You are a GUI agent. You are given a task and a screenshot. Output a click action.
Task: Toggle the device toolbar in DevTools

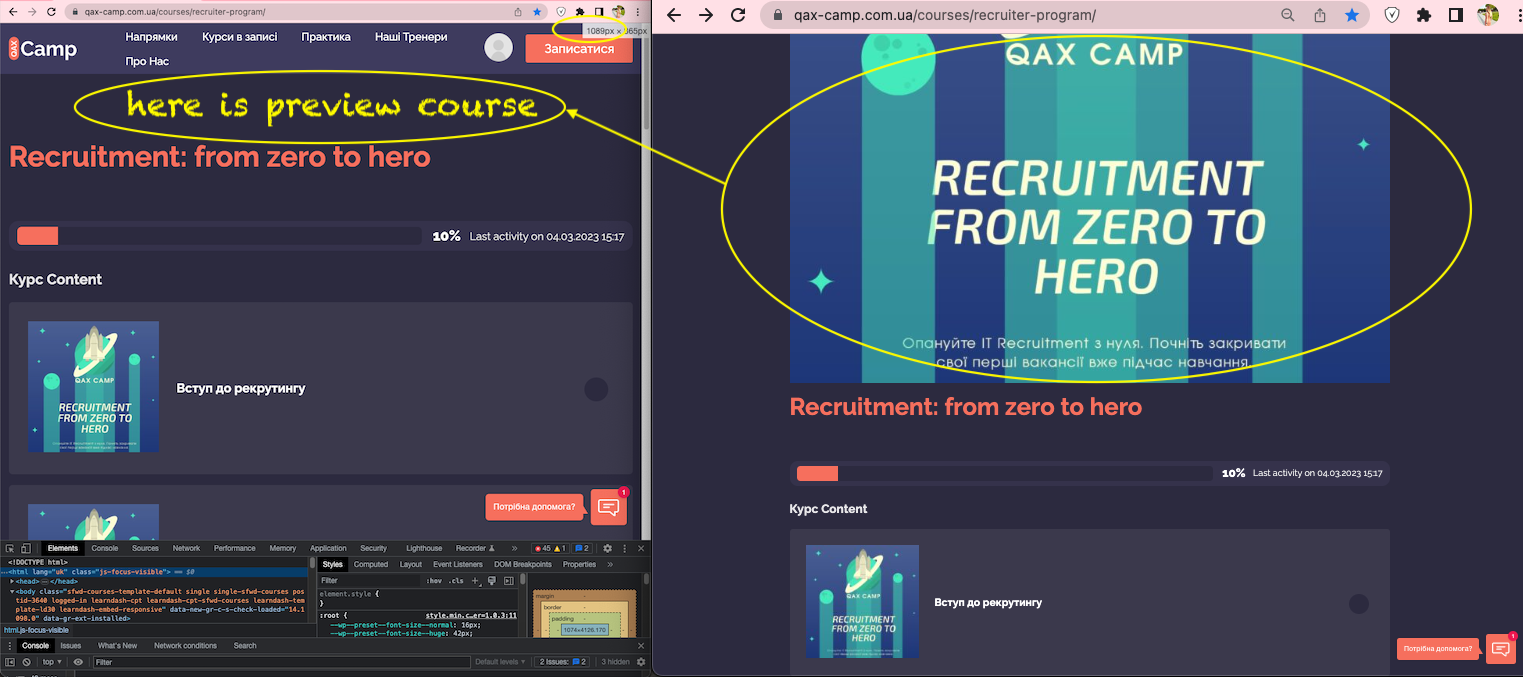[27, 548]
